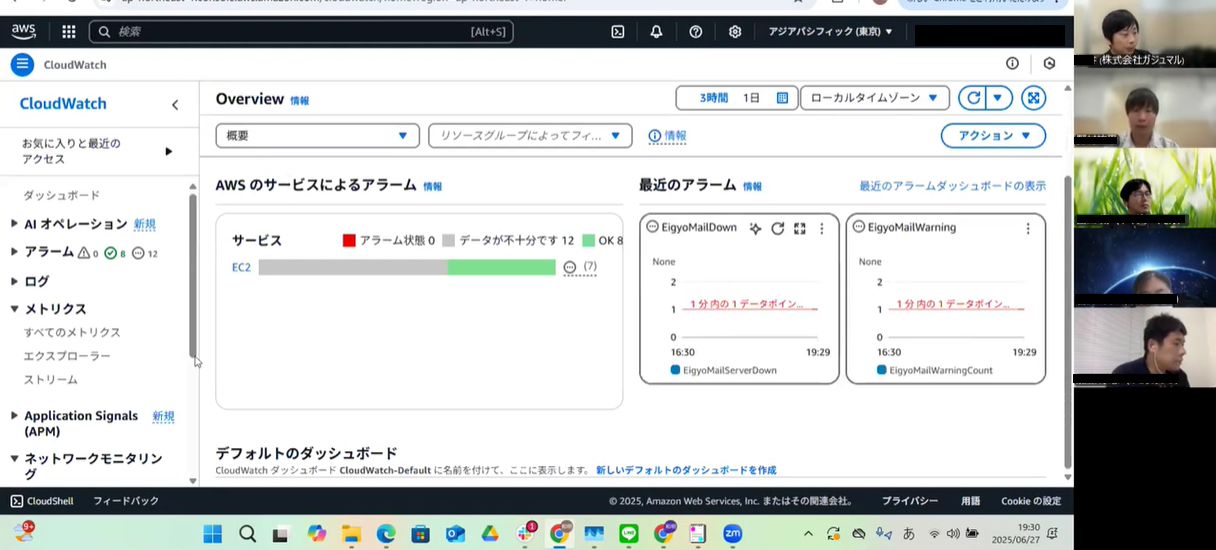Expand the AI オペレーション section

[14, 224]
